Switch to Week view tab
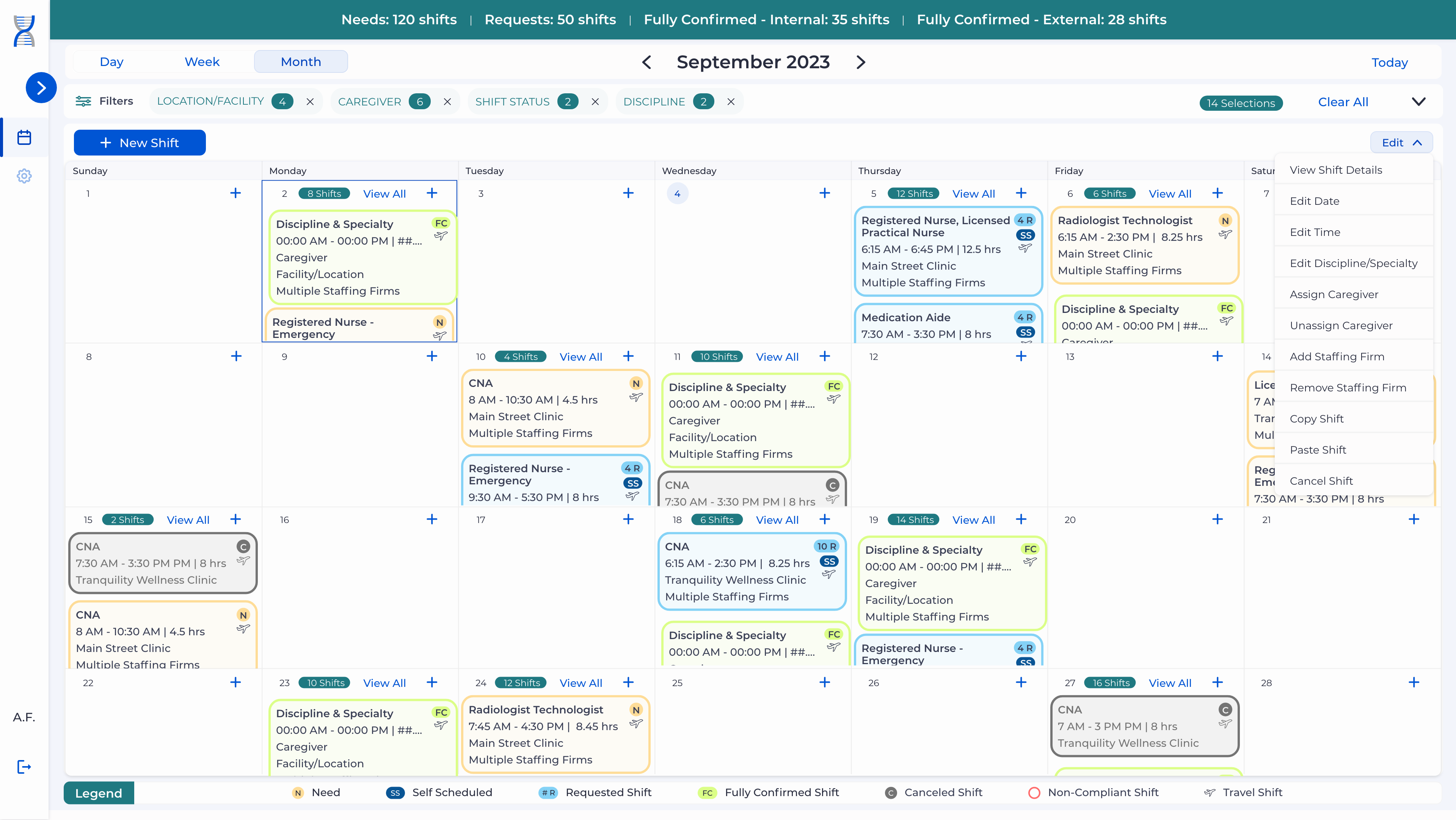Image resolution: width=1456 pixels, height=820 pixels. (x=202, y=62)
